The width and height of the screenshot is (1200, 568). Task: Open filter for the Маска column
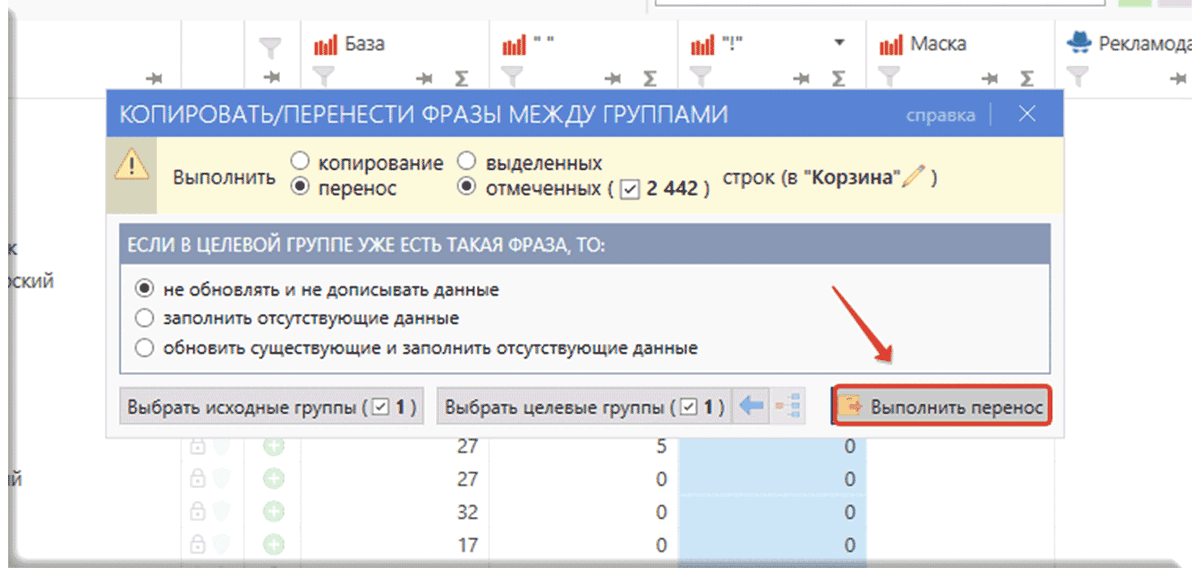(x=888, y=76)
